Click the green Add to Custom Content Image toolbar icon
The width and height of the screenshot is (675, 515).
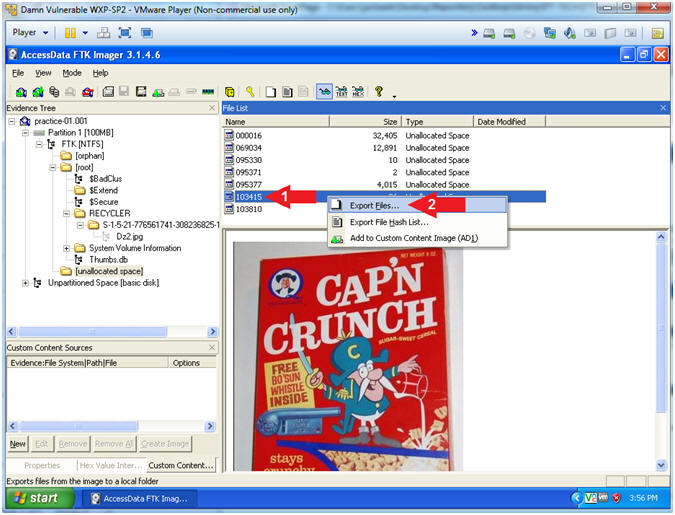click(x=158, y=92)
